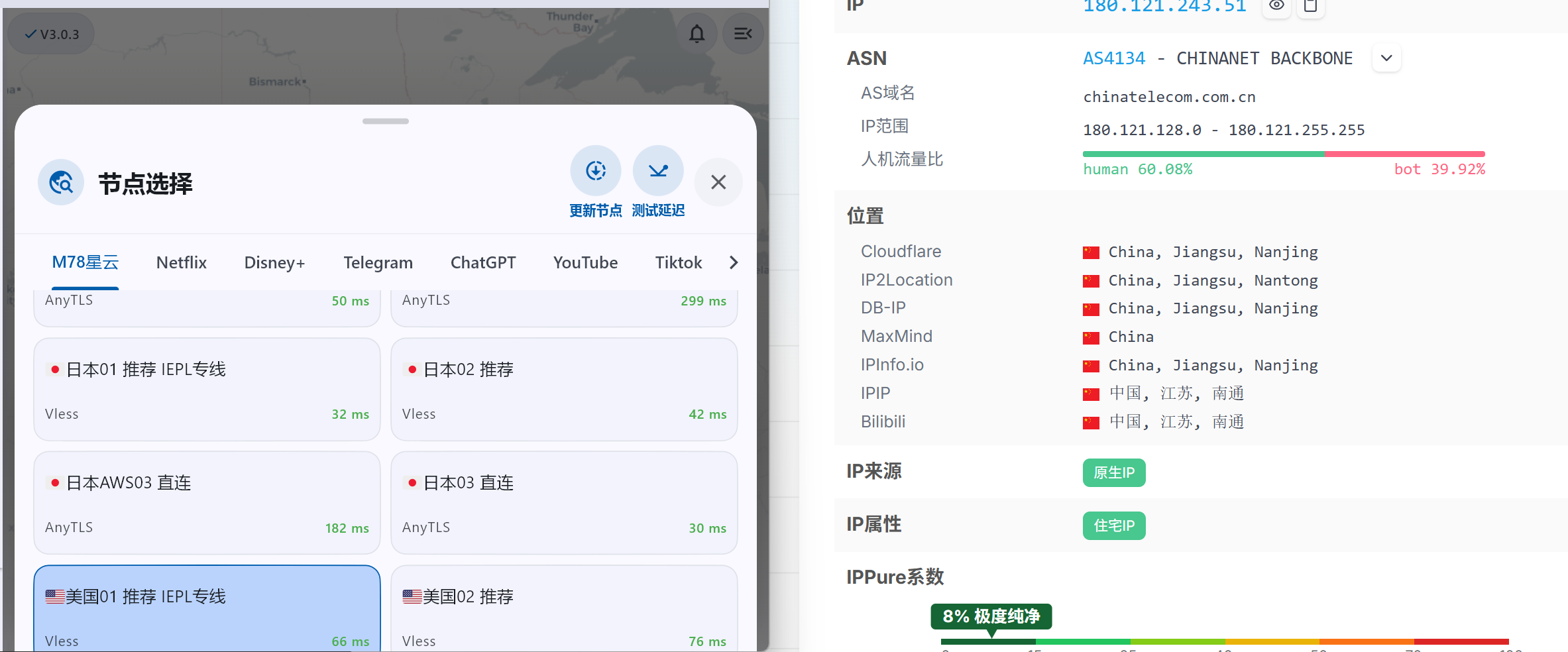
Task: Switch to the Netflix tab
Action: click(182, 262)
